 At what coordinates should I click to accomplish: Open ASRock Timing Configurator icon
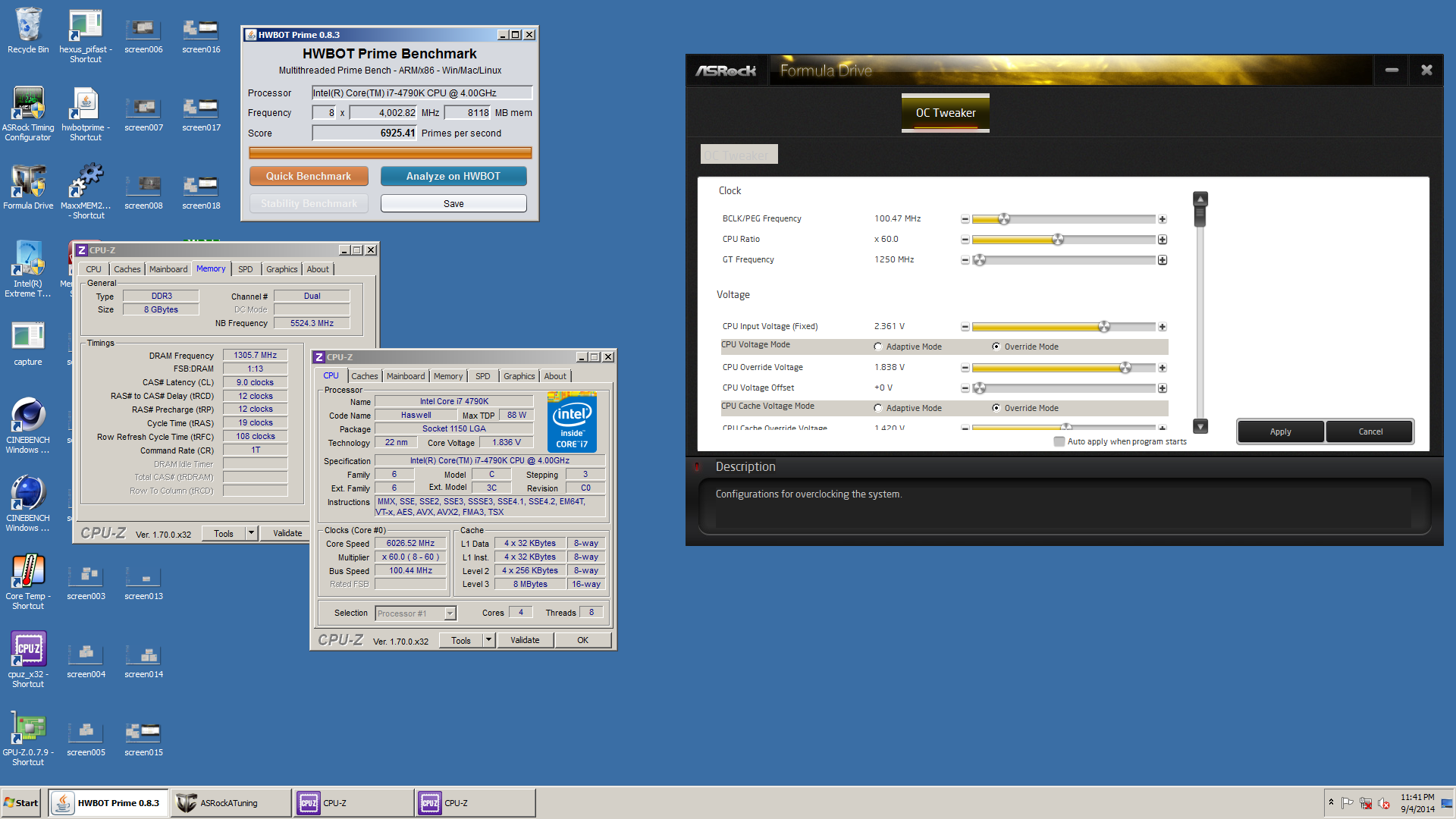click(28, 114)
